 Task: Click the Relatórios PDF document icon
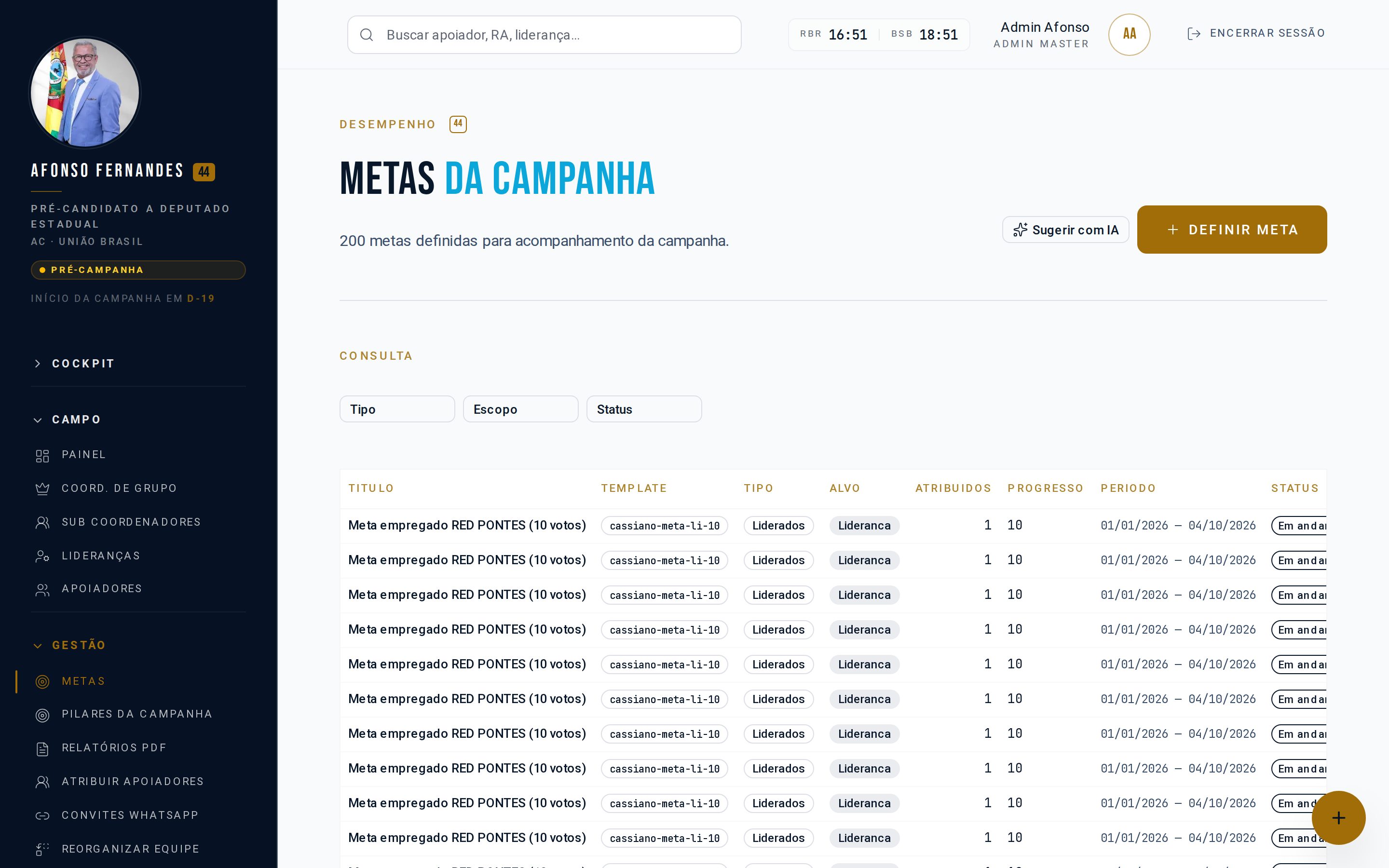(42, 748)
